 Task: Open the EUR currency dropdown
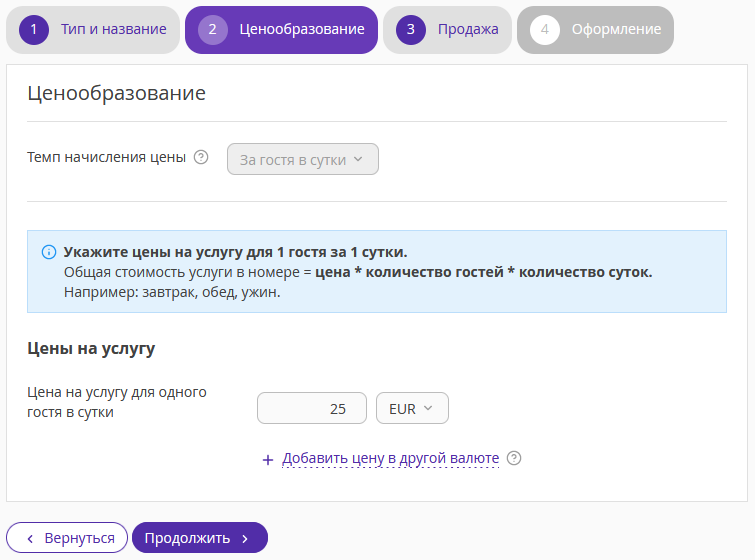[412, 408]
